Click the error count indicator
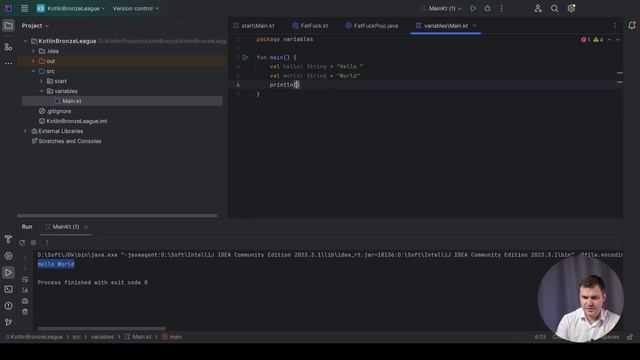Viewport: 640px width, 360px height. click(x=585, y=40)
